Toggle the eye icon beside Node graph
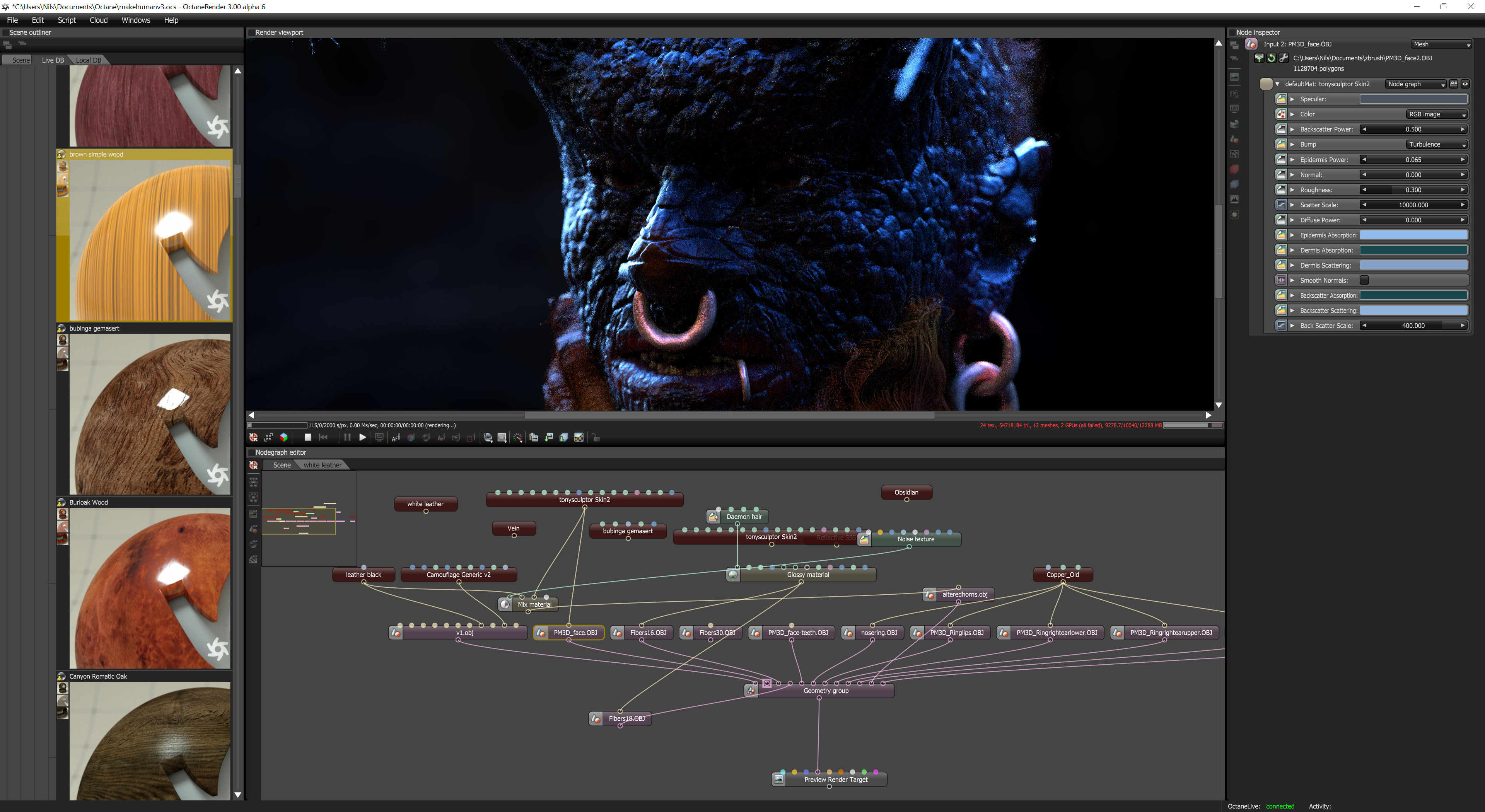The height and width of the screenshot is (812, 1485). pyautogui.click(x=1465, y=84)
